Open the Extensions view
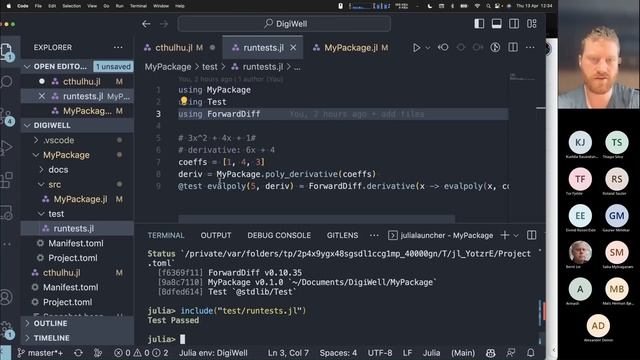 click(x=7, y=180)
